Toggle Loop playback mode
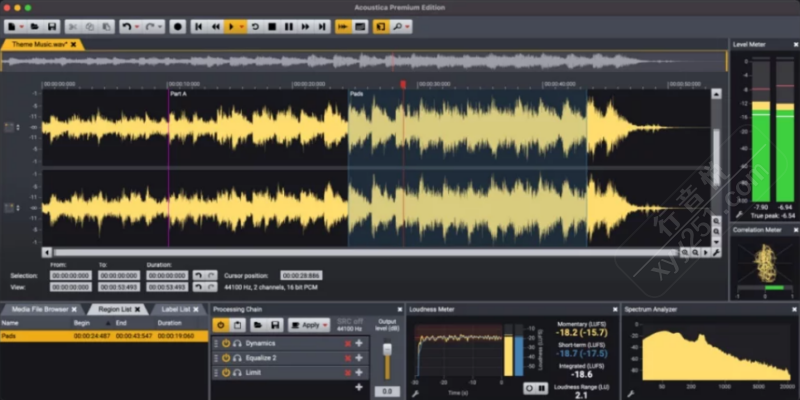This screenshot has height=400, width=800. [x=255, y=27]
